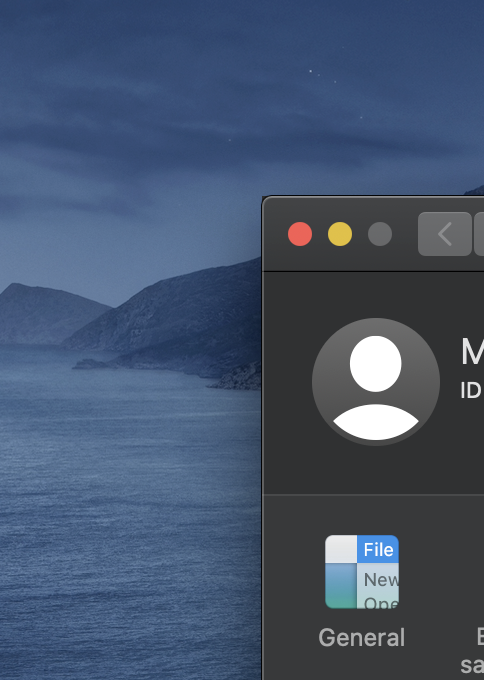Minimize the window with the yellow button
Viewport: 484px width, 680px height.
pyautogui.click(x=340, y=234)
